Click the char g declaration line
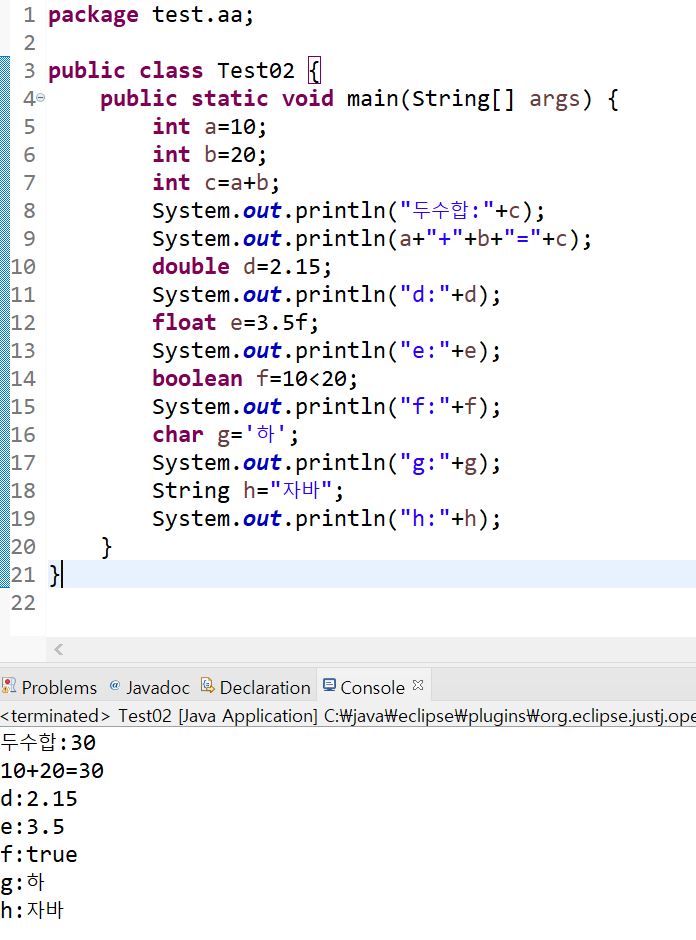The image size is (696, 940). [x=225, y=435]
